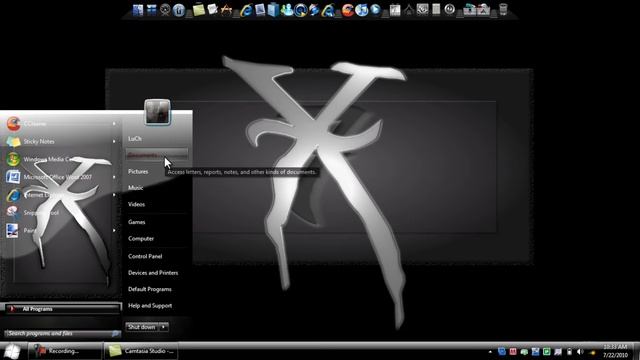Click the blue info circle icon in the dock
Image resolution: width=640 pixels, height=360 pixels.
[x=178, y=10]
